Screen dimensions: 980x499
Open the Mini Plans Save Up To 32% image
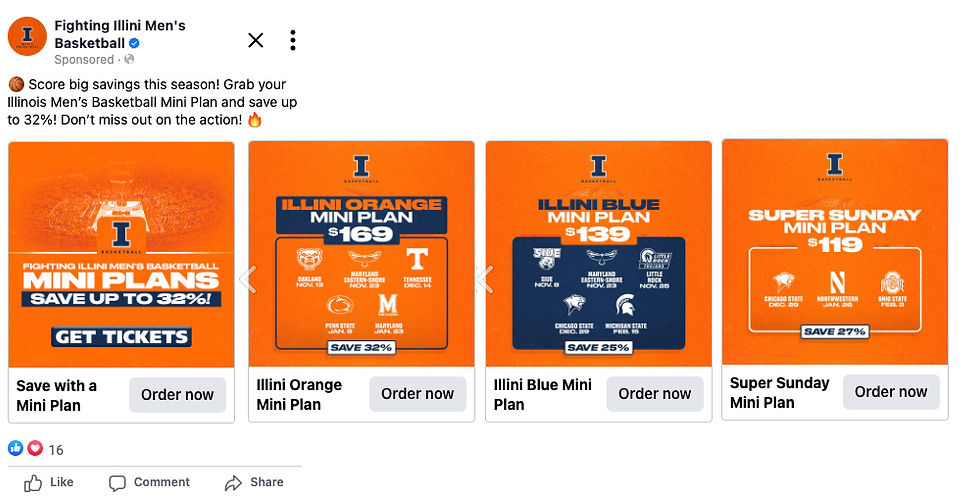coord(121,255)
